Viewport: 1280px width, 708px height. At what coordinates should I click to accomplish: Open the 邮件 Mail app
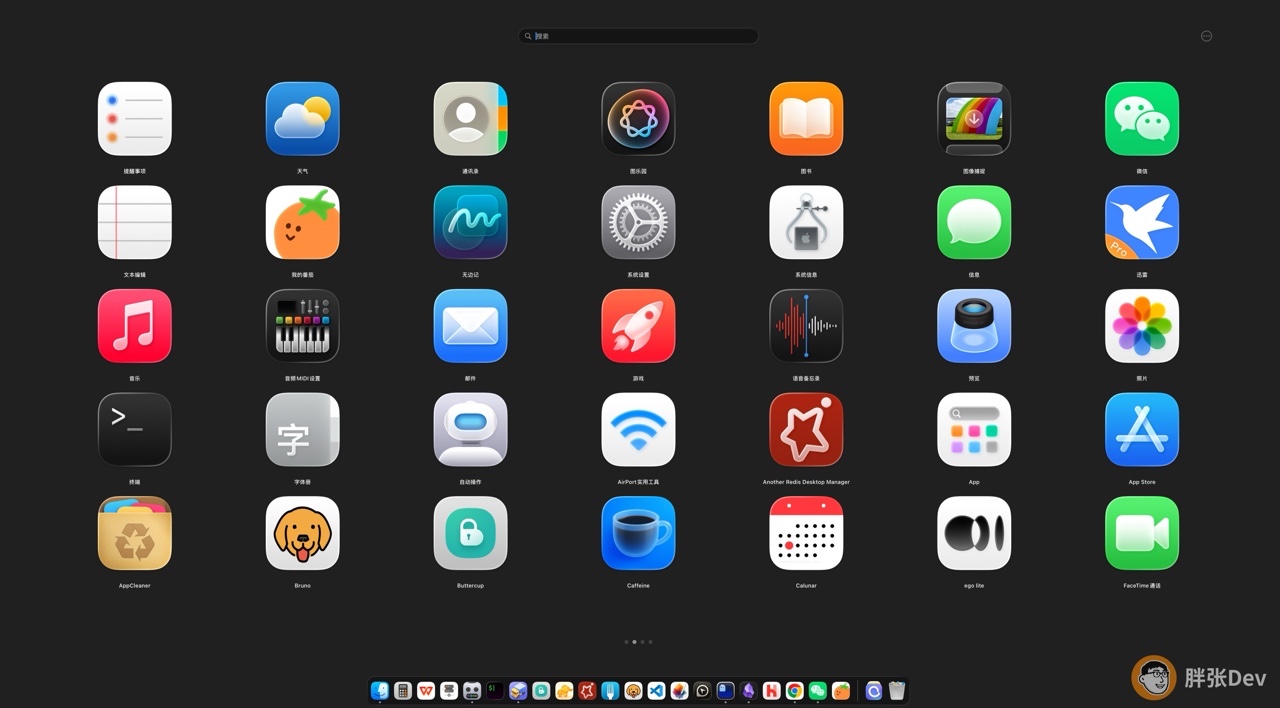471,326
